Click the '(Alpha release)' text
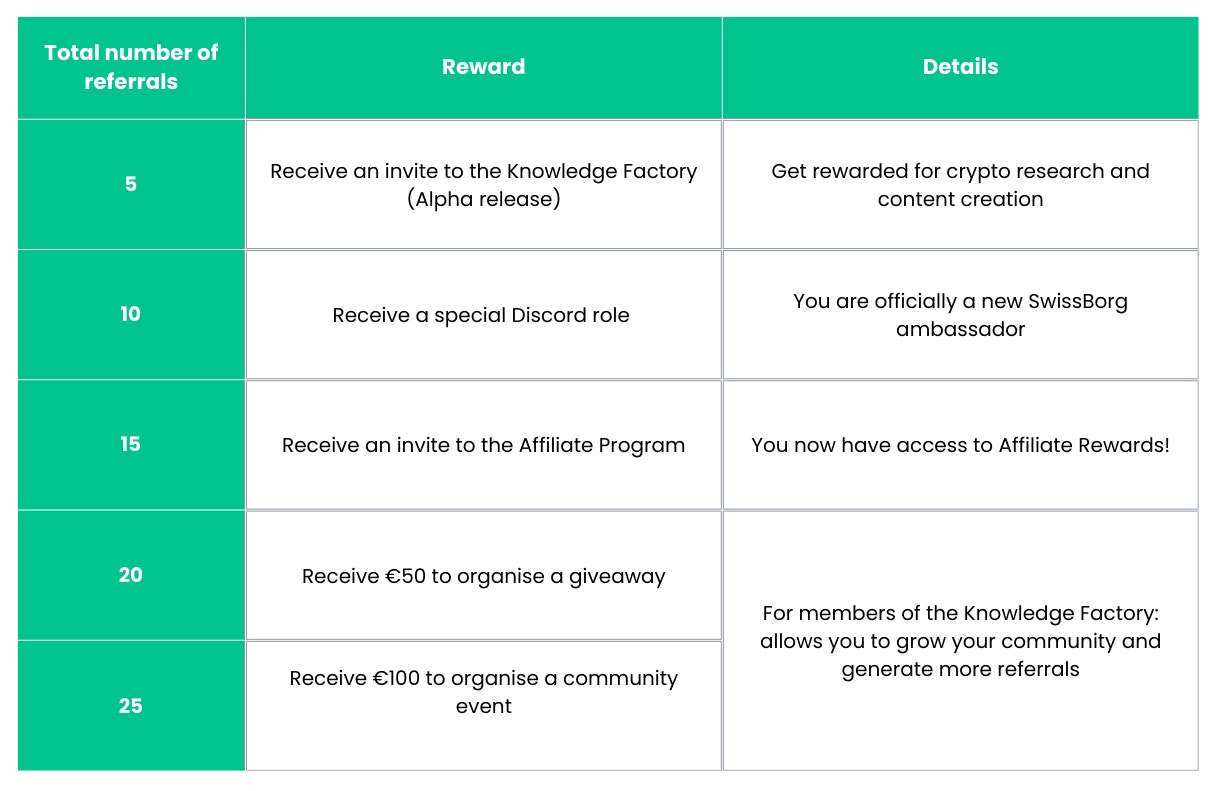This screenshot has height=791, width=1222. (x=484, y=199)
